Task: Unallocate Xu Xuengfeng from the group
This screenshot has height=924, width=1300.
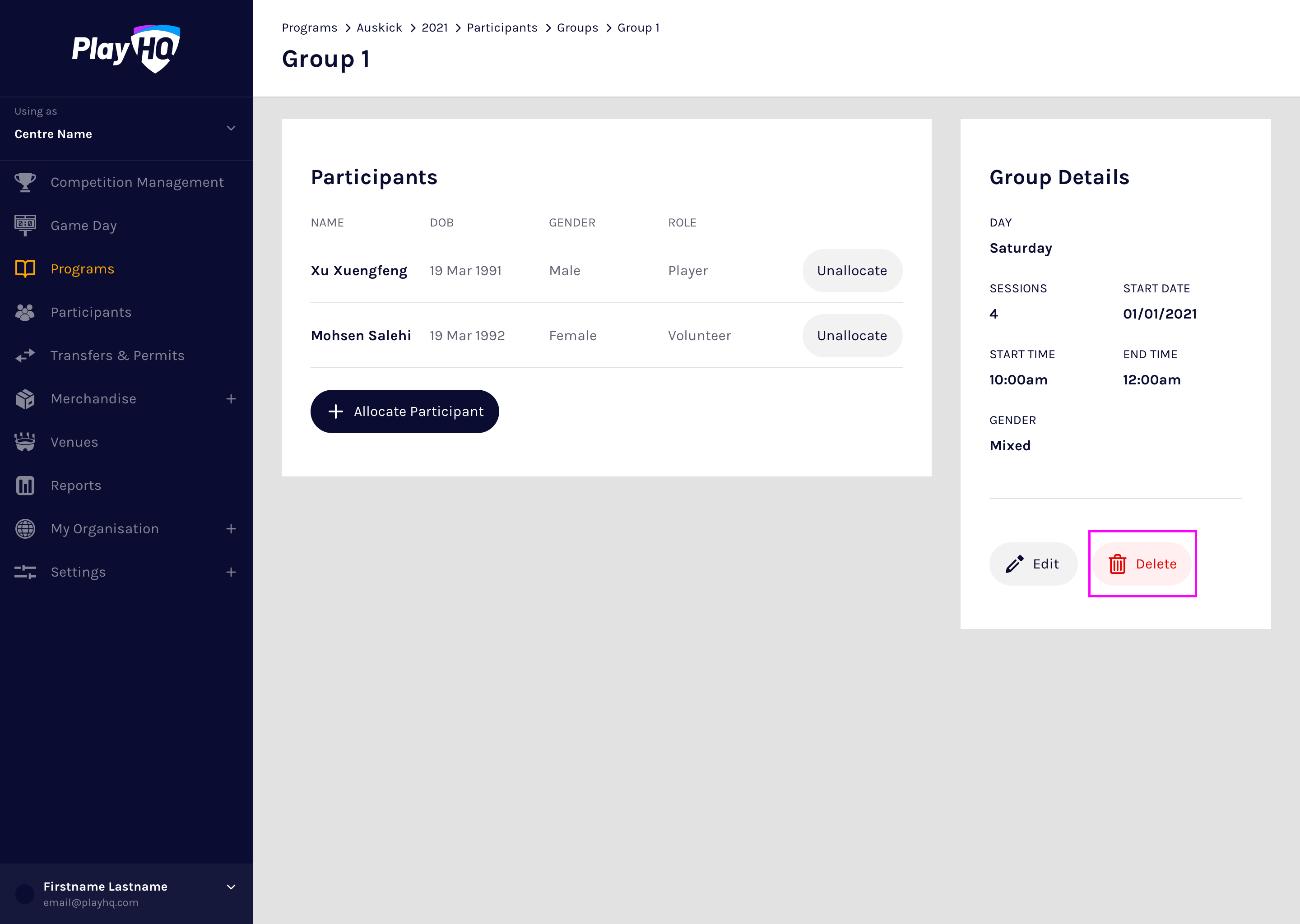Action: 851,271
